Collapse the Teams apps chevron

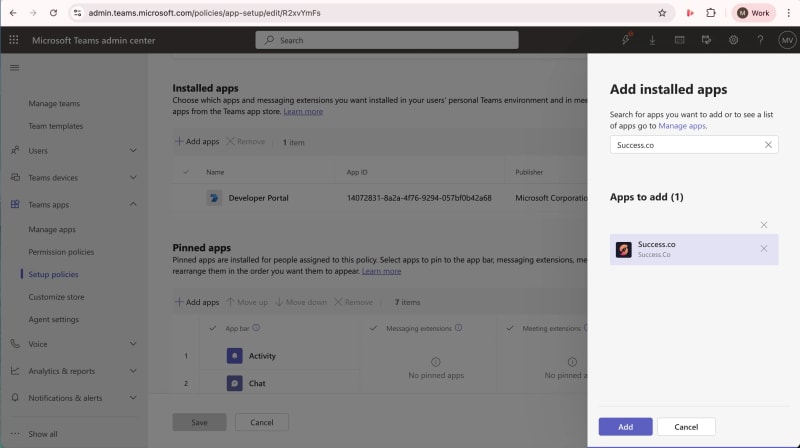coord(133,204)
